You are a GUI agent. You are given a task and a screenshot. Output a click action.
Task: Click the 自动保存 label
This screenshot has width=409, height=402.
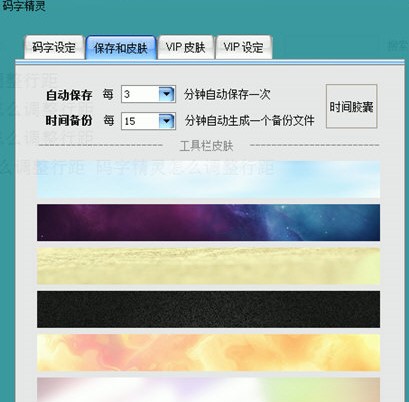point(69,95)
